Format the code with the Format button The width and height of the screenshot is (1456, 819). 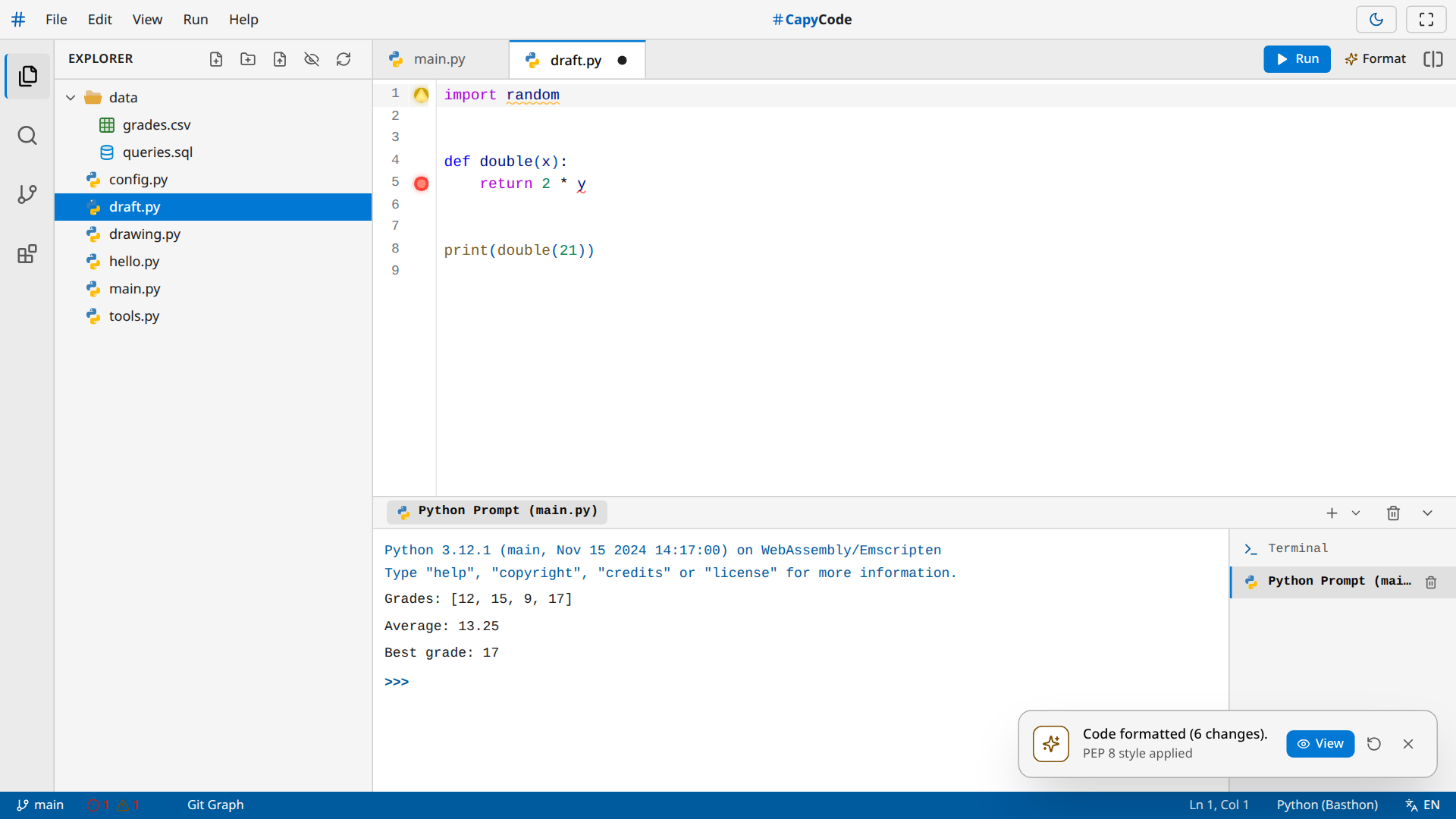1375,59
